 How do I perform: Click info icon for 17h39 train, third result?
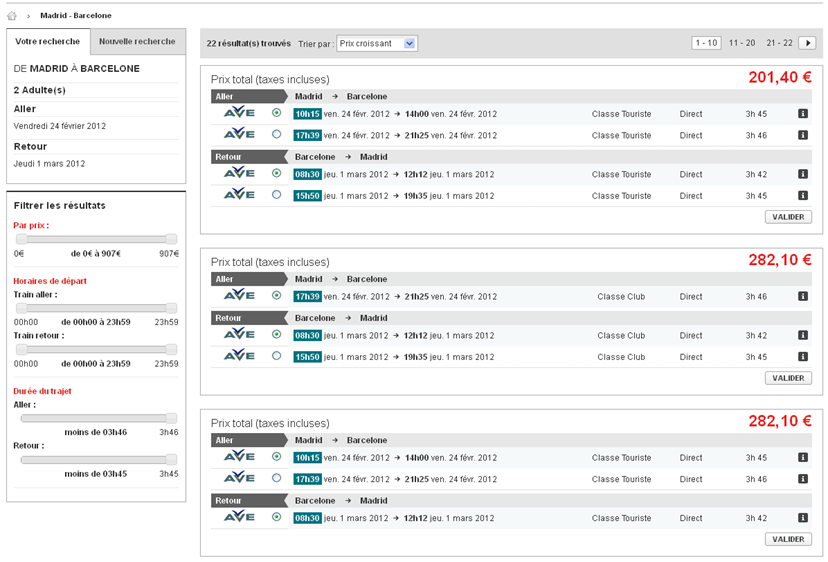[x=802, y=479]
